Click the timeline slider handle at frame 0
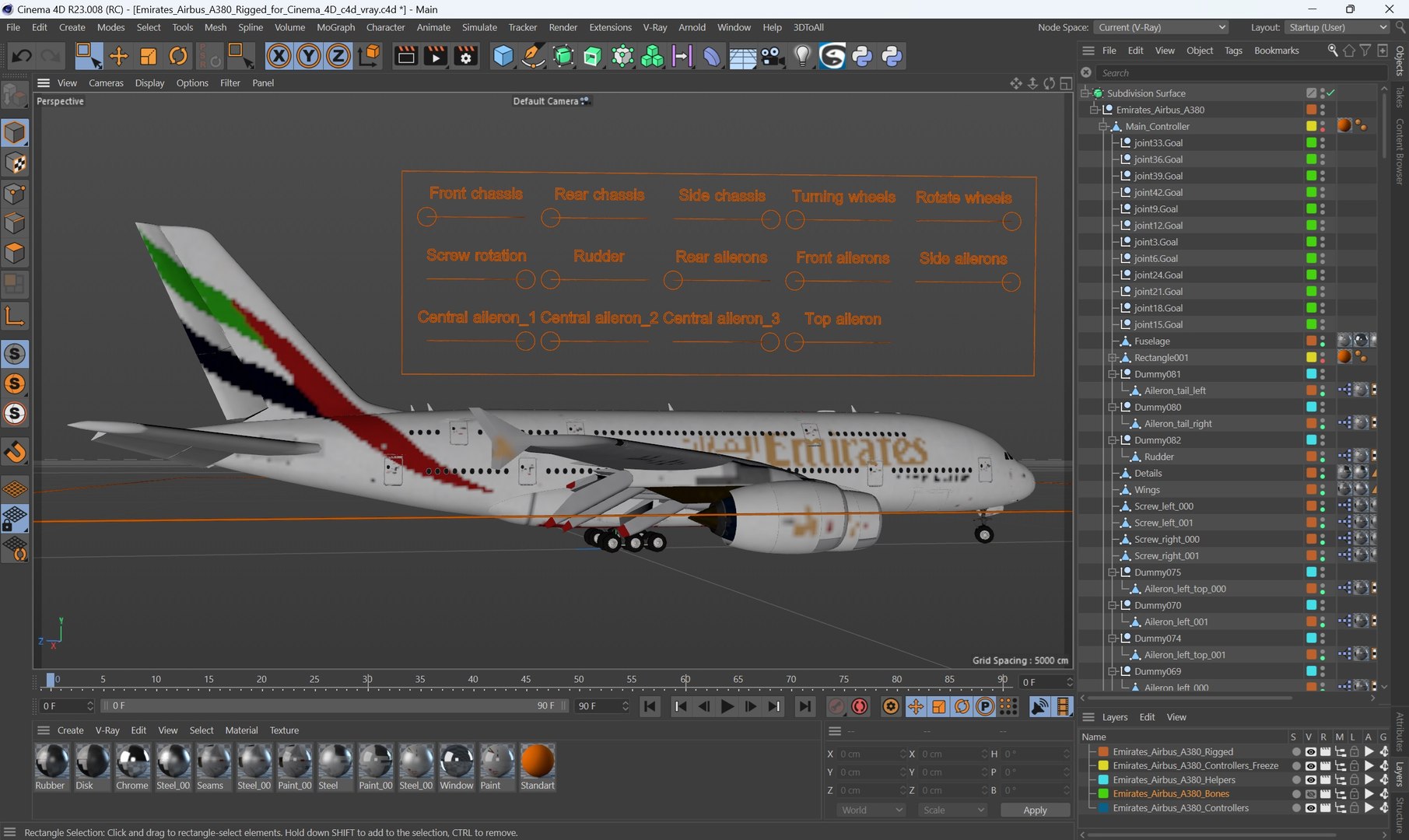Viewport: 1409px width, 840px height. (51, 681)
